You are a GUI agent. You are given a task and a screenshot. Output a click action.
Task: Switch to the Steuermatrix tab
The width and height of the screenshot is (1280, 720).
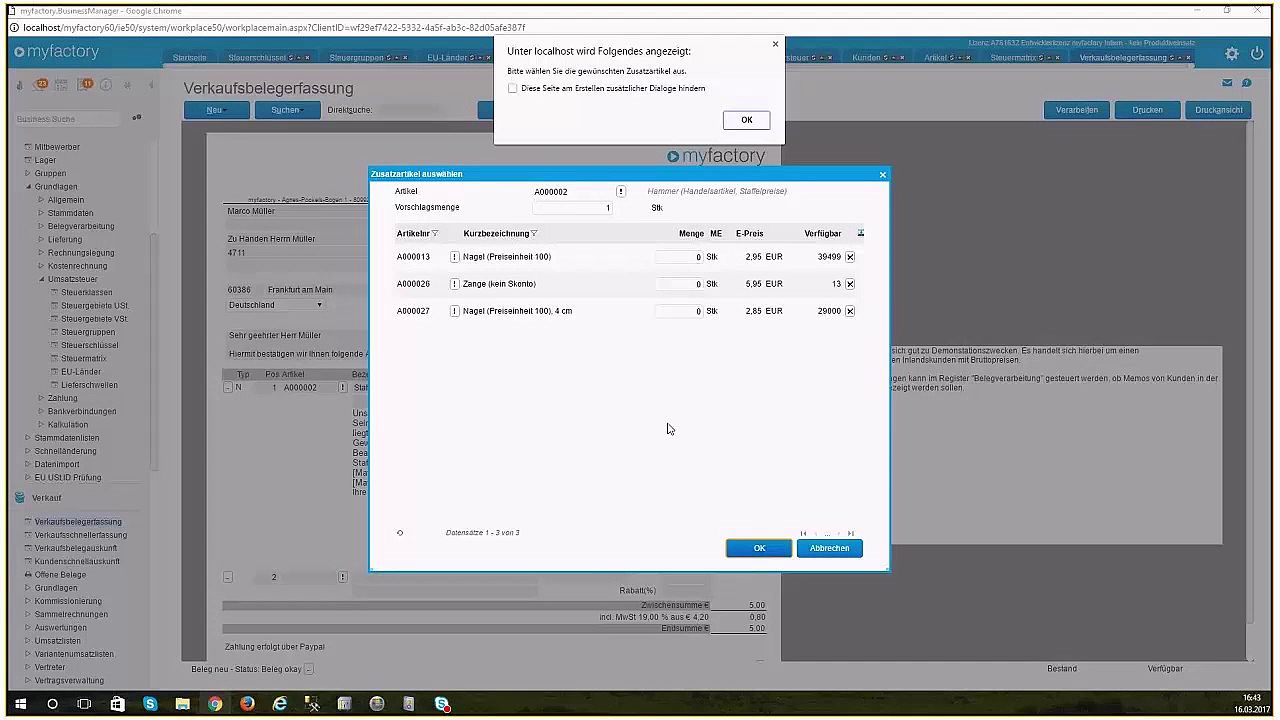[1013, 58]
